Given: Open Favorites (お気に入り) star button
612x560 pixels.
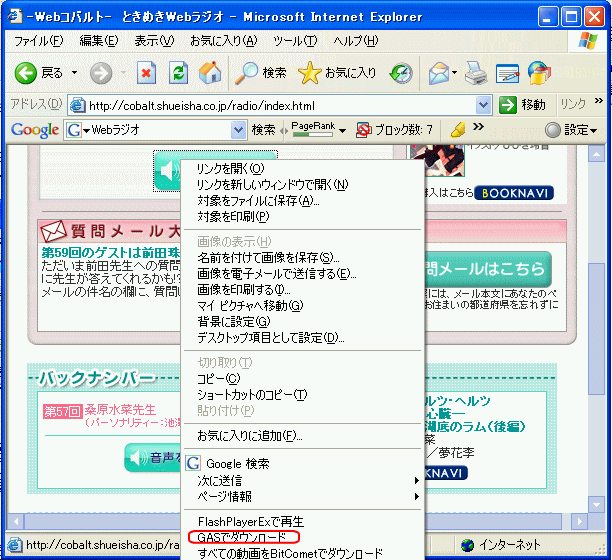Looking at the screenshot, I should tap(337, 73).
